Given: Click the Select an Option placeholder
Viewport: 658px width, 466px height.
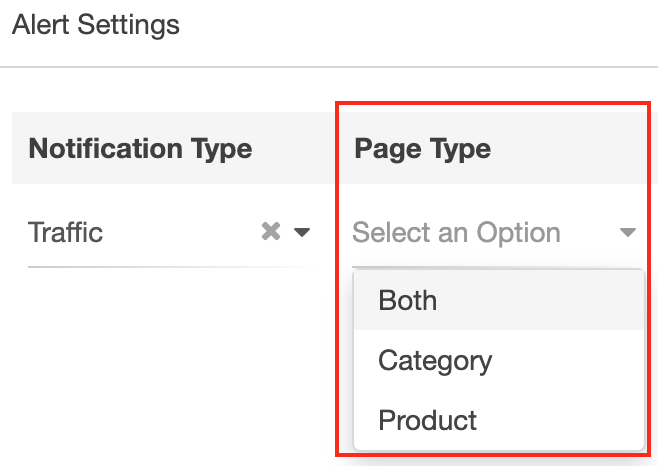Looking at the screenshot, I should [x=456, y=233].
